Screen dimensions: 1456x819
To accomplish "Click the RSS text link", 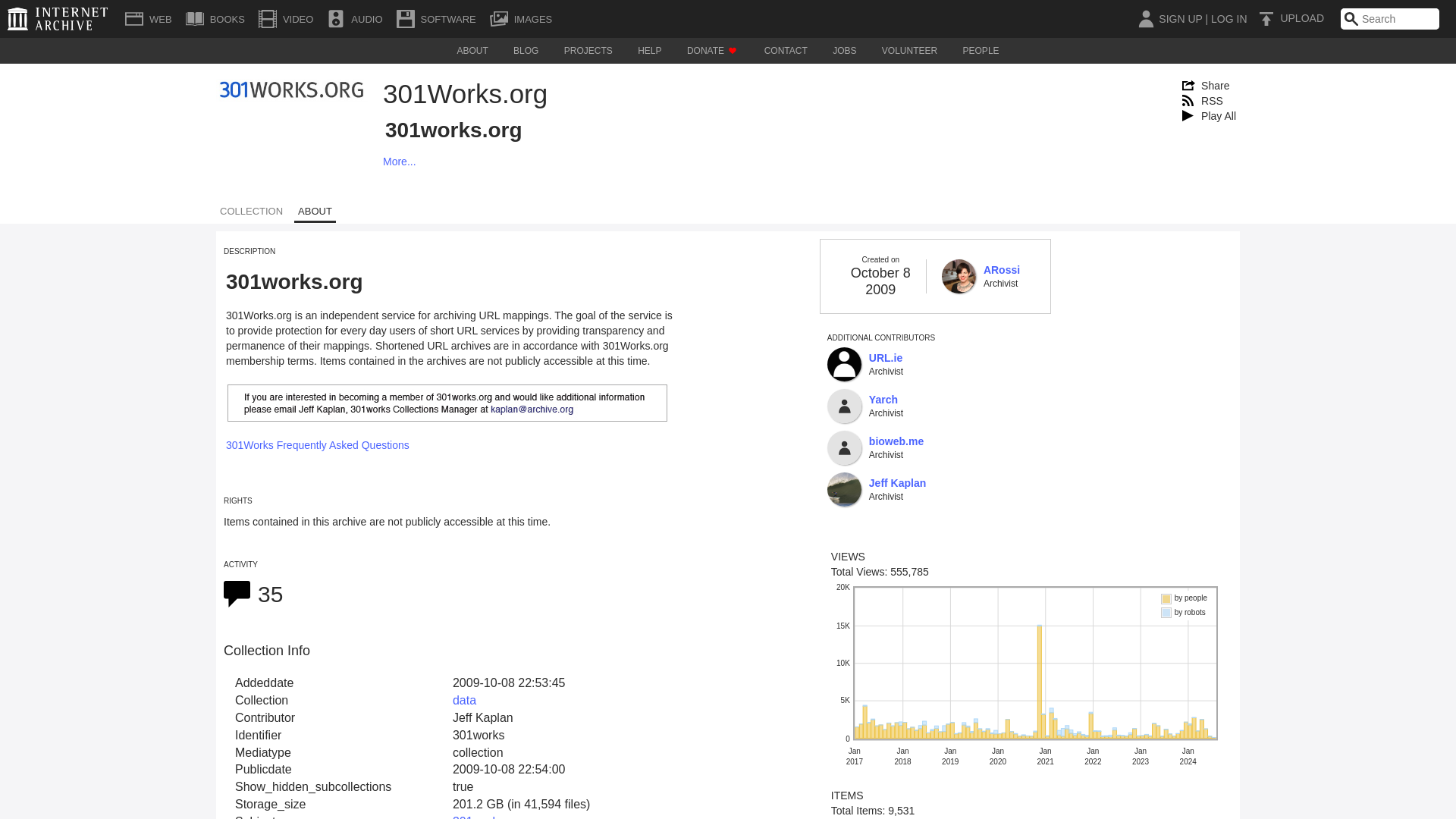I will 1212,101.
